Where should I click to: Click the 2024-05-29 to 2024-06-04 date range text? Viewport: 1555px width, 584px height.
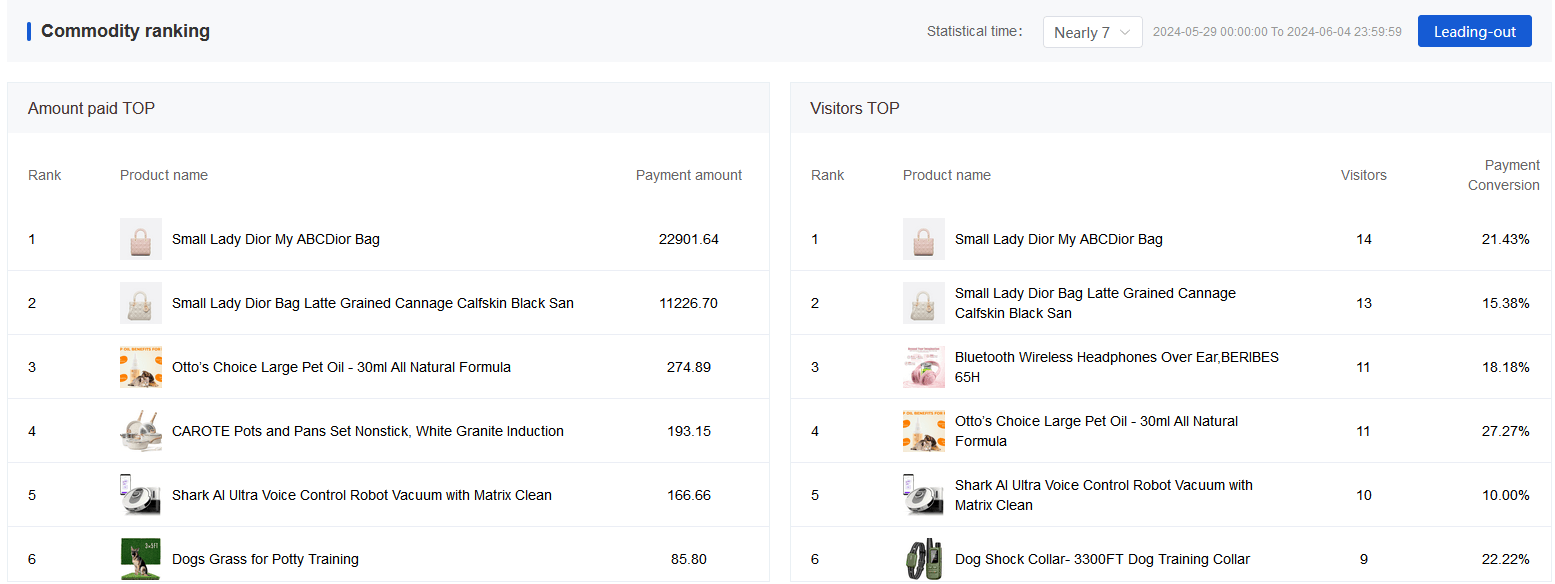pyautogui.click(x=1277, y=32)
